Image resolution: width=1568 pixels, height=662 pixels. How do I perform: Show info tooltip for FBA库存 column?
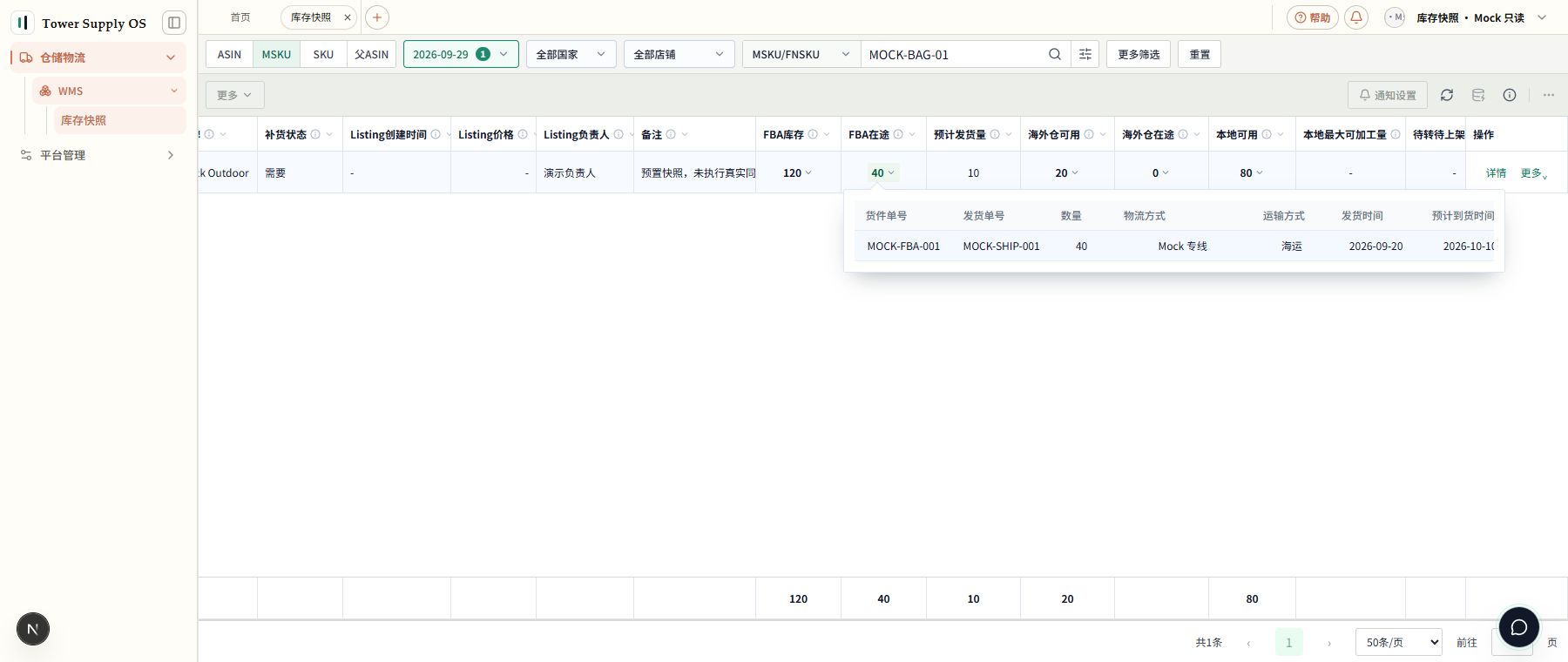pyautogui.click(x=813, y=134)
